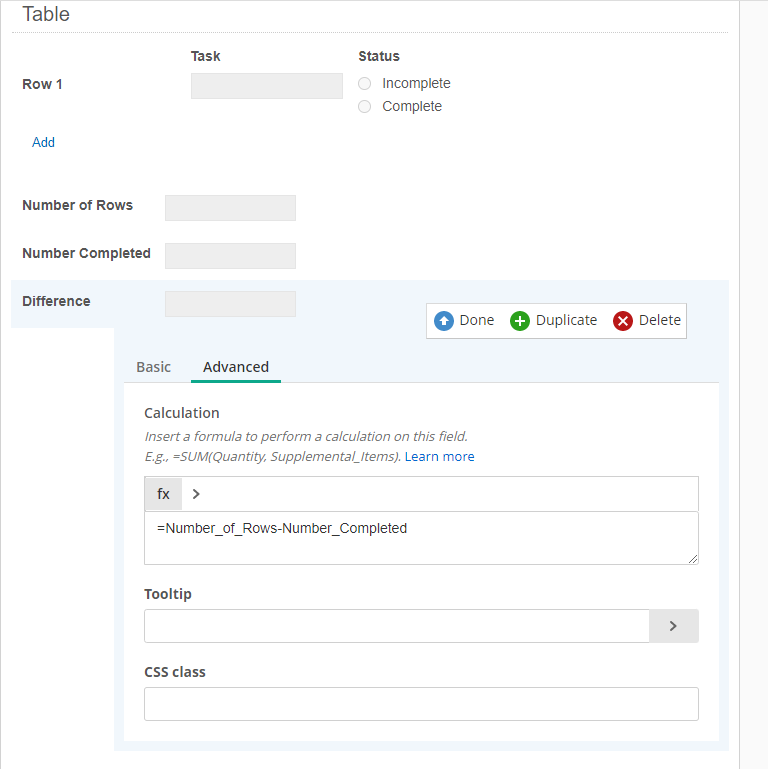This screenshot has height=769, width=768.
Task: Click the Task field in Row 1
Action: pos(267,86)
